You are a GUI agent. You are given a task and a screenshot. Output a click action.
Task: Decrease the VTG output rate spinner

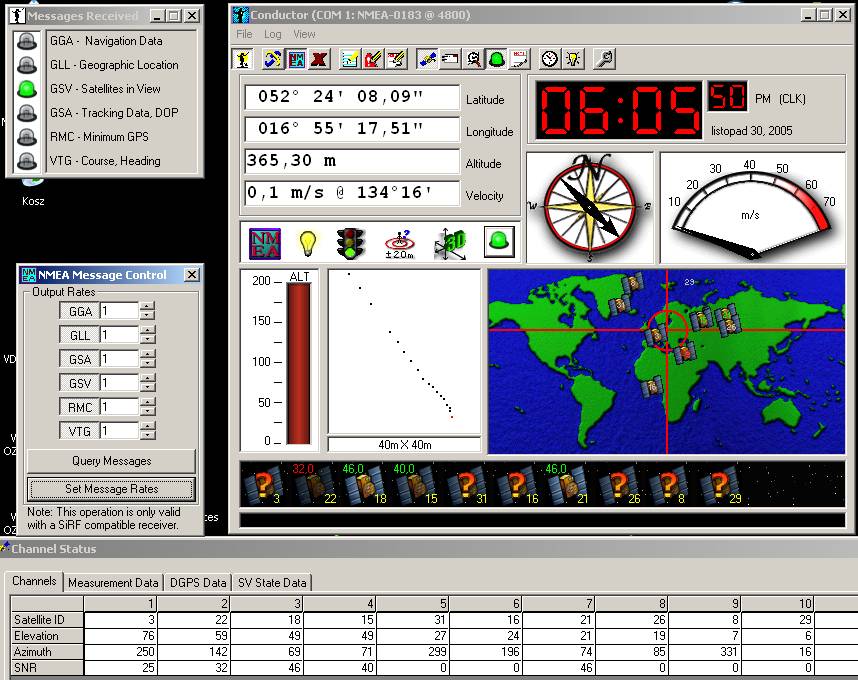tap(148, 436)
